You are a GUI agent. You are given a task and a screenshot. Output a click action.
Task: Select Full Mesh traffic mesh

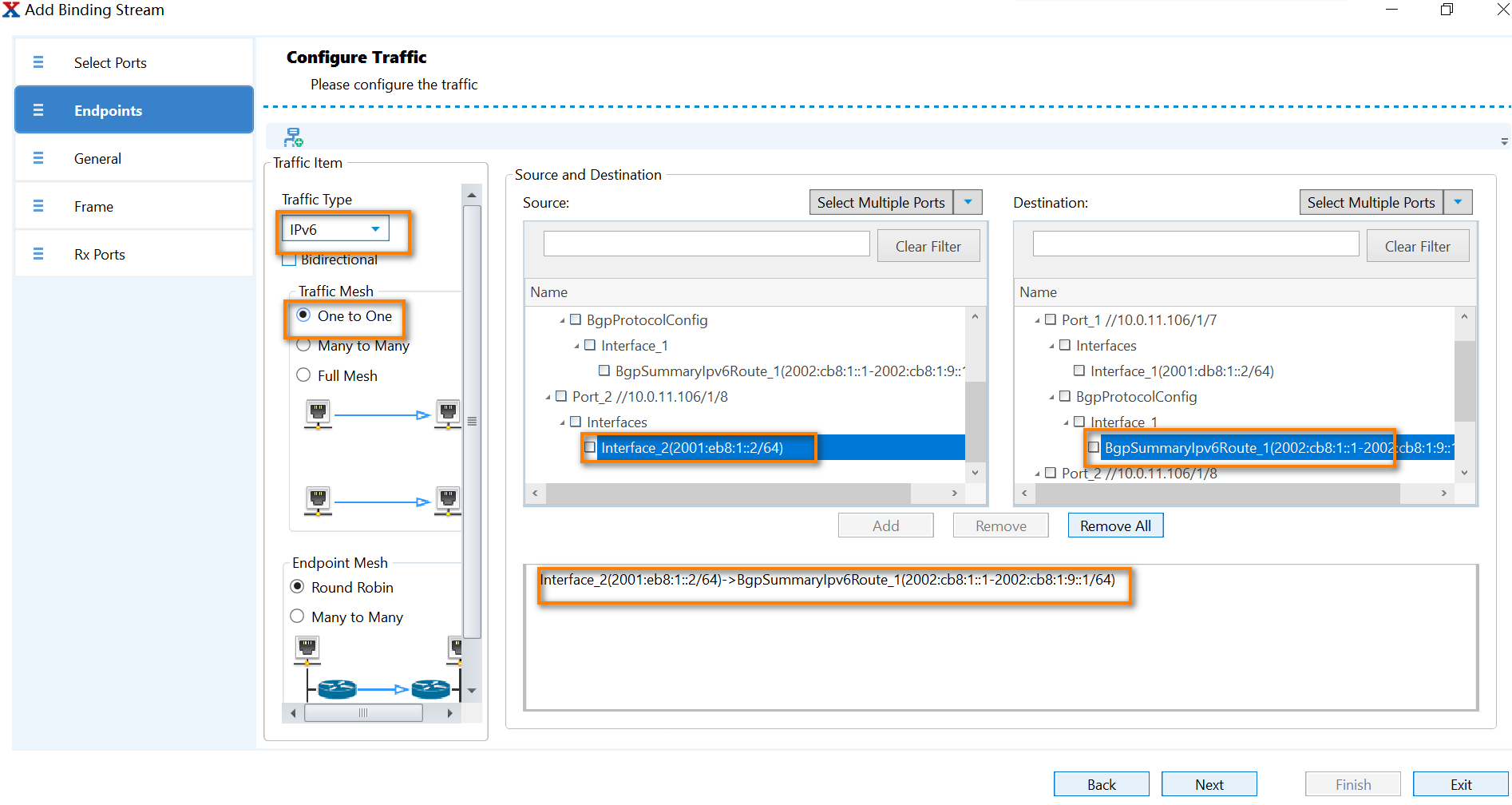[x=303, y=375]
